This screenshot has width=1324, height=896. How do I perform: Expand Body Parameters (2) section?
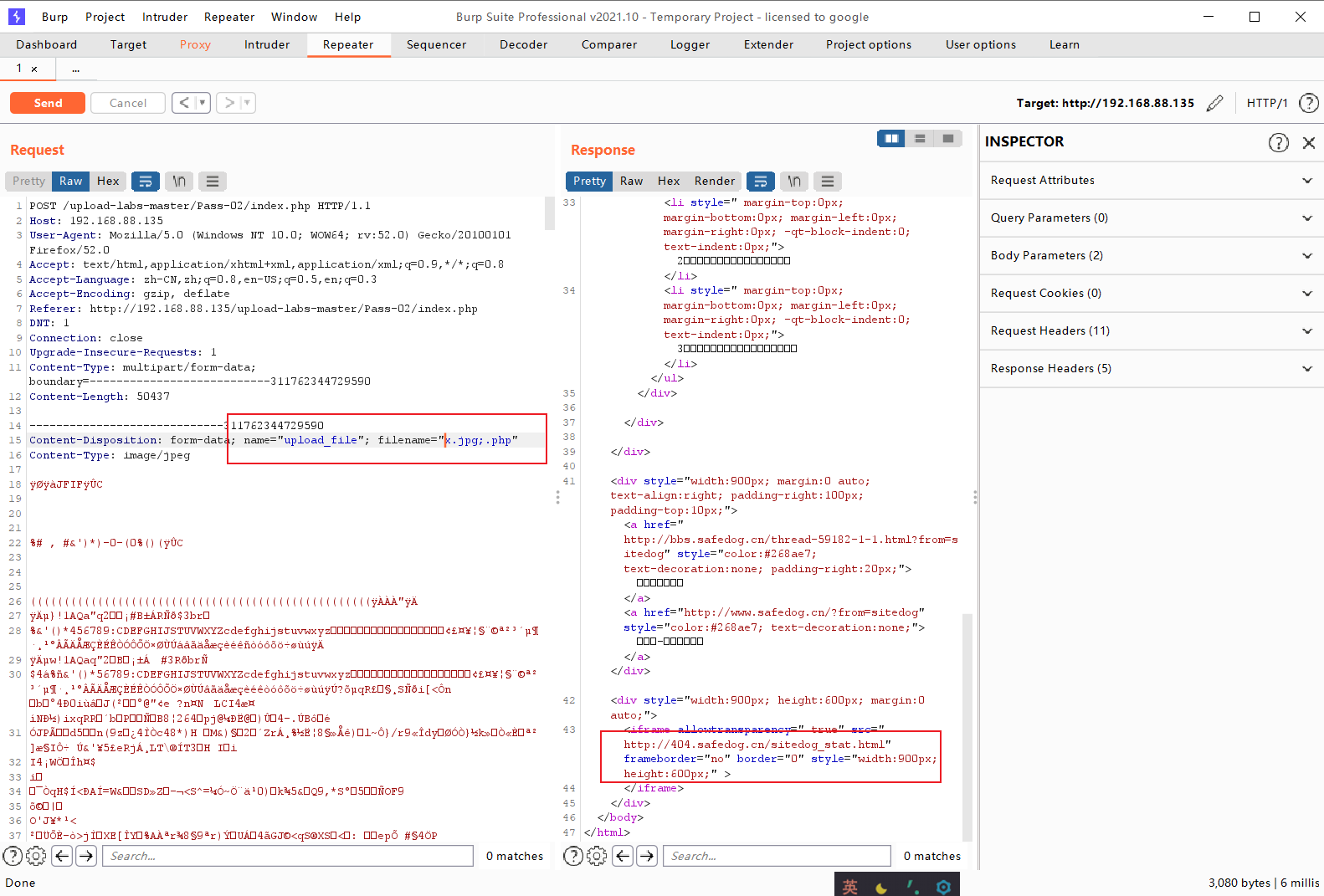[1152, 256]
